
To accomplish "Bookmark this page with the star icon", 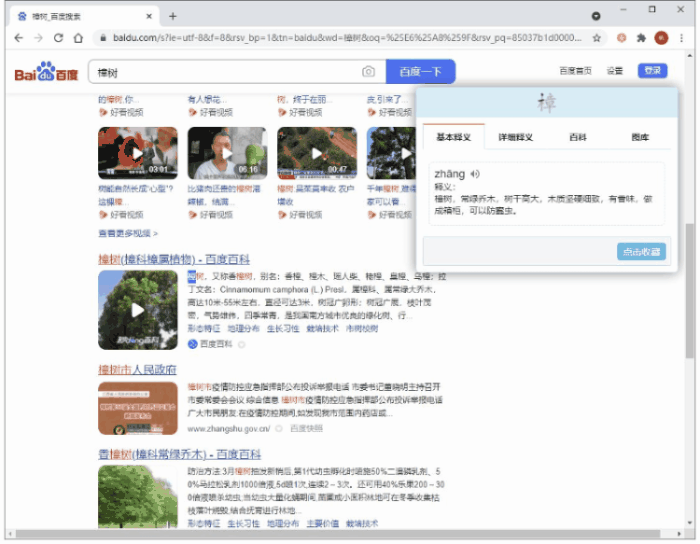I will point(596,38).
